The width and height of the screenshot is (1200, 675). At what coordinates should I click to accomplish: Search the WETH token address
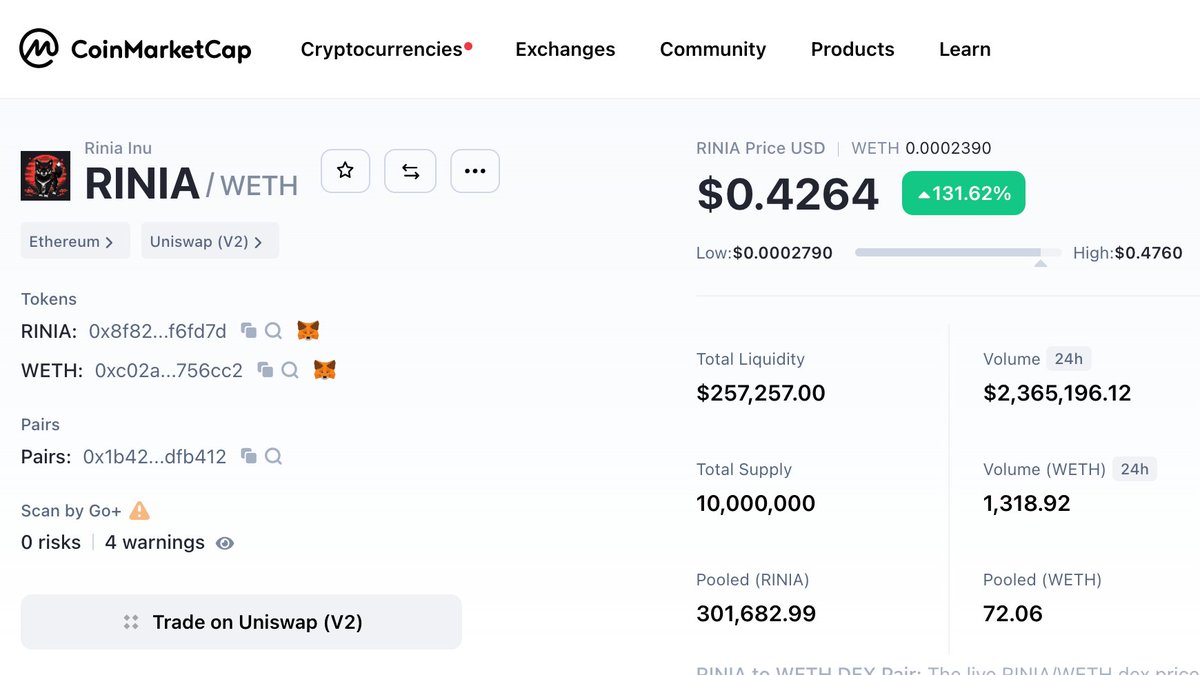coord(290,370)
